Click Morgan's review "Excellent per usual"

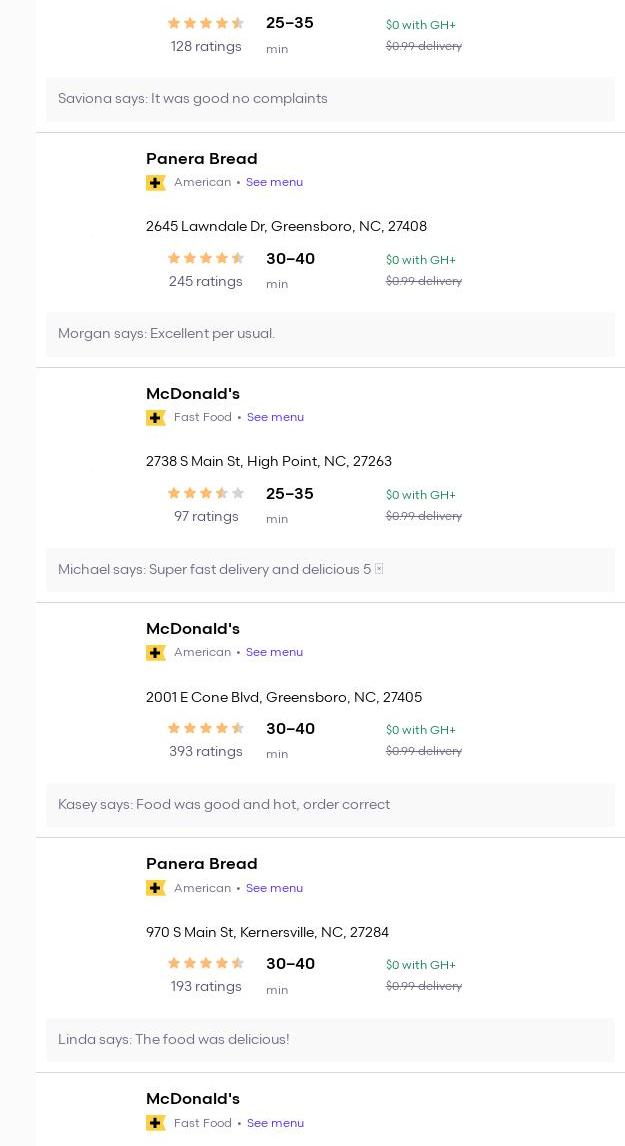[x=166, y=334]
